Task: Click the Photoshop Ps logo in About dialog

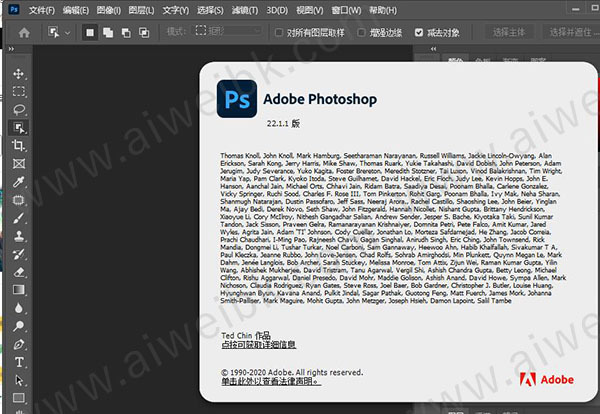Action: pos(237,99)
